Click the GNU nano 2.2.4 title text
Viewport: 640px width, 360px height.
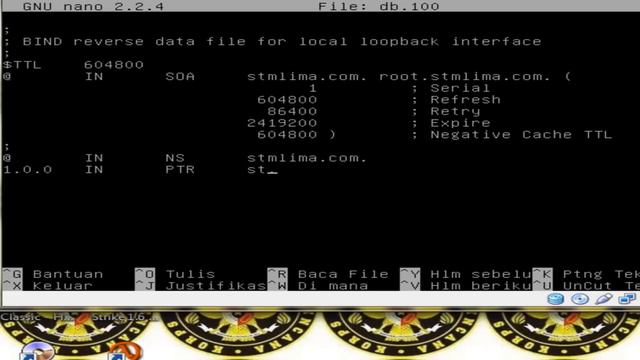[x=93, y=6]
